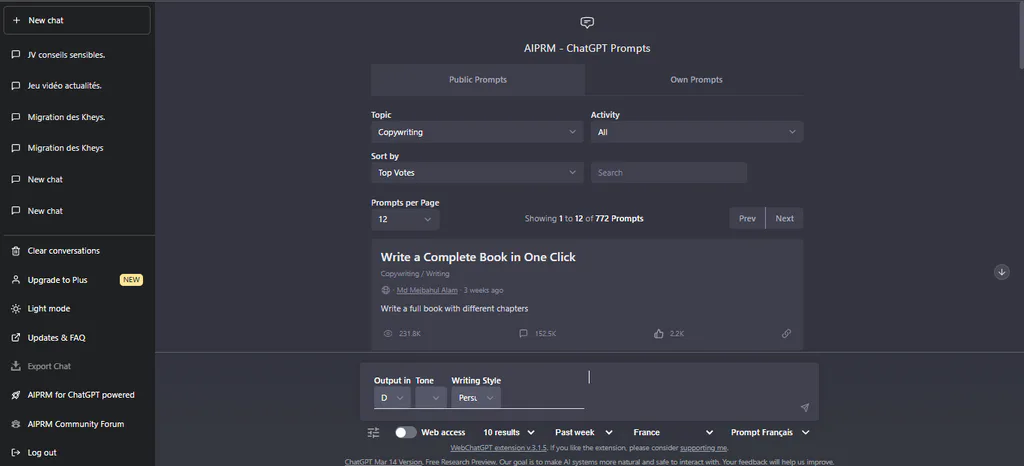Click the person icon beside Upgrade to Plus
The width and height of the screenshot is (1024, 466).
pyautogui.click(x=16, y=280)
